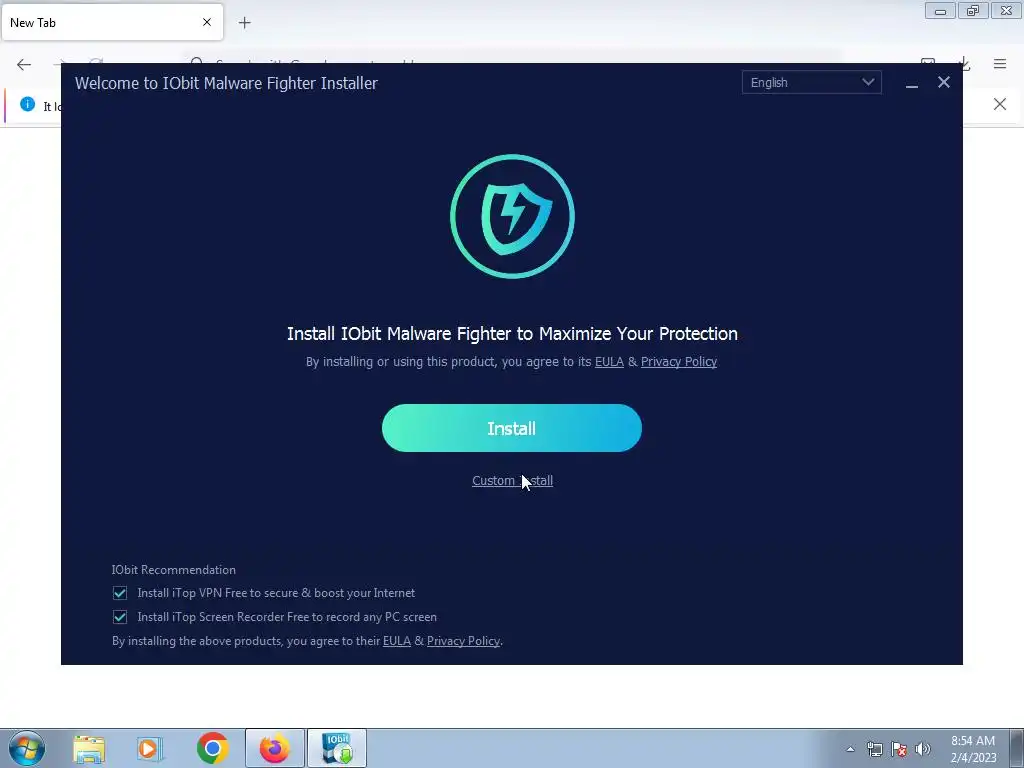Viewport: 1024px width, 768px height.
Task: Open the EULA link for IObit Malware Fighter
Action: click(x=609, y=362)
